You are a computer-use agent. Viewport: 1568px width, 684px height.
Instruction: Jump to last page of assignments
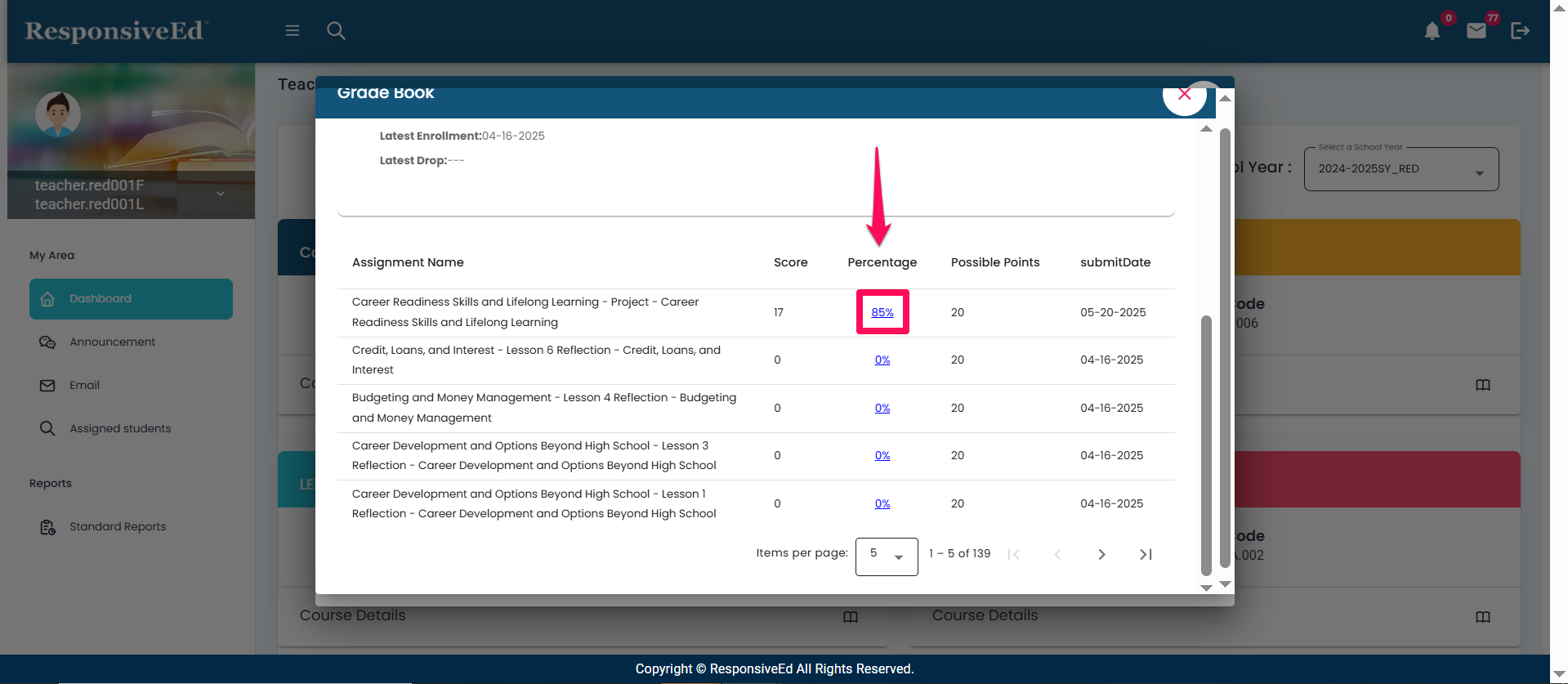pos(1146,555)
